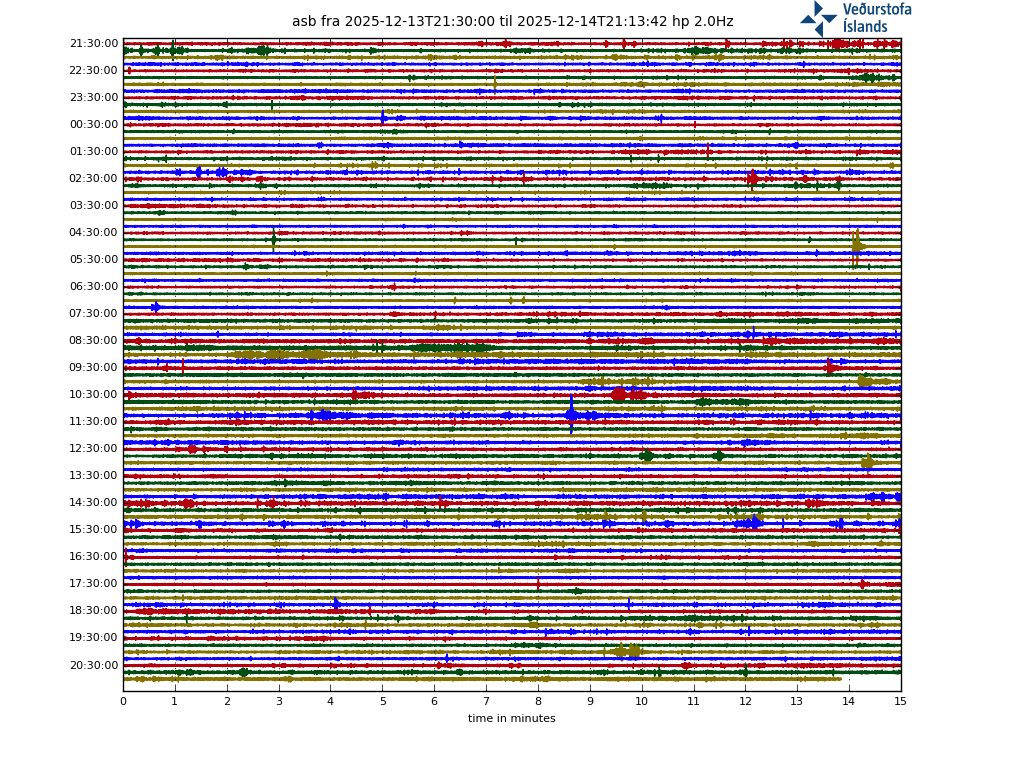Click the 8 tick on minutes axis
This screenshot has height=768, width=1024.
[x=538, y=701]
